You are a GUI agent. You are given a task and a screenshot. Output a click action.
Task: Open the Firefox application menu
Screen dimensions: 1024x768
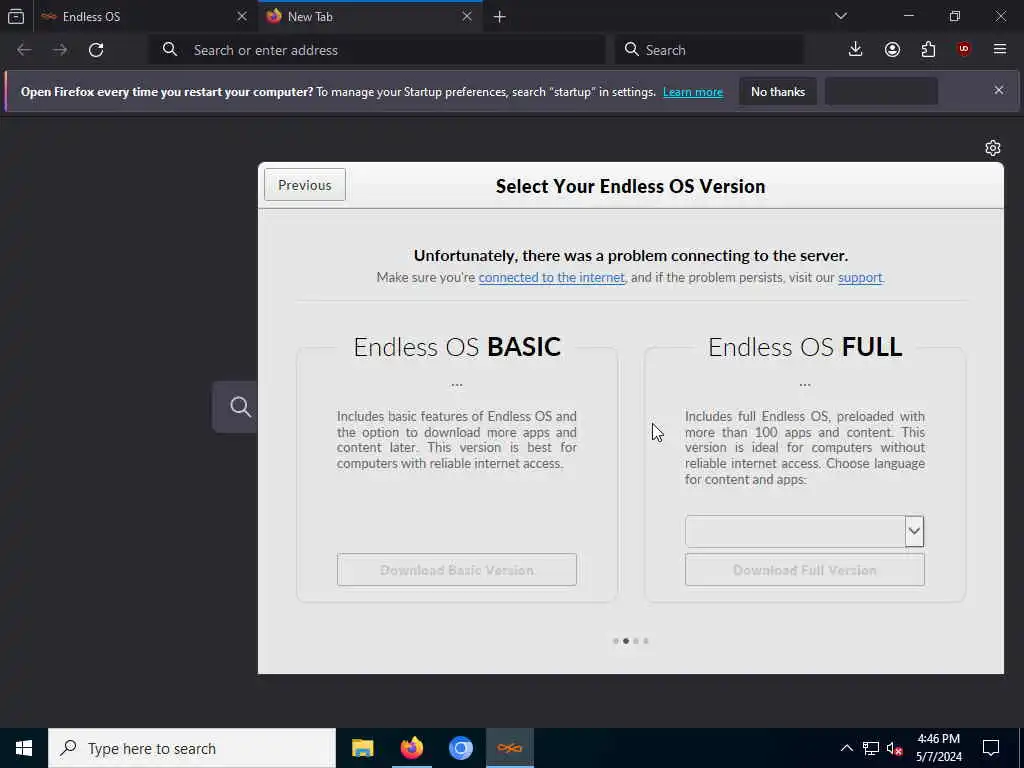[x=1000, y=50]
